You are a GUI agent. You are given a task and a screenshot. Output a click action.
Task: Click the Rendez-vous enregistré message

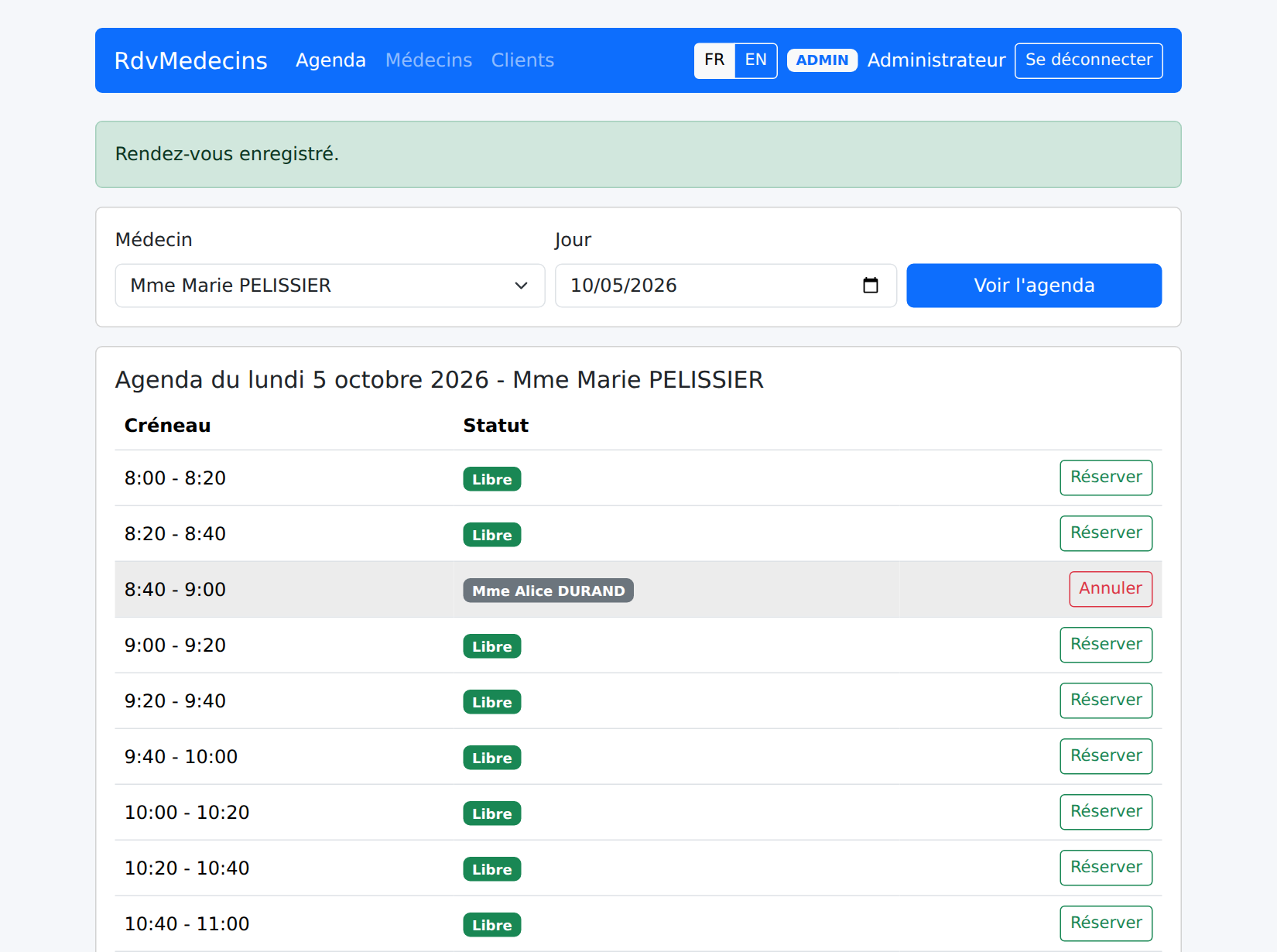tap(228, 154)
